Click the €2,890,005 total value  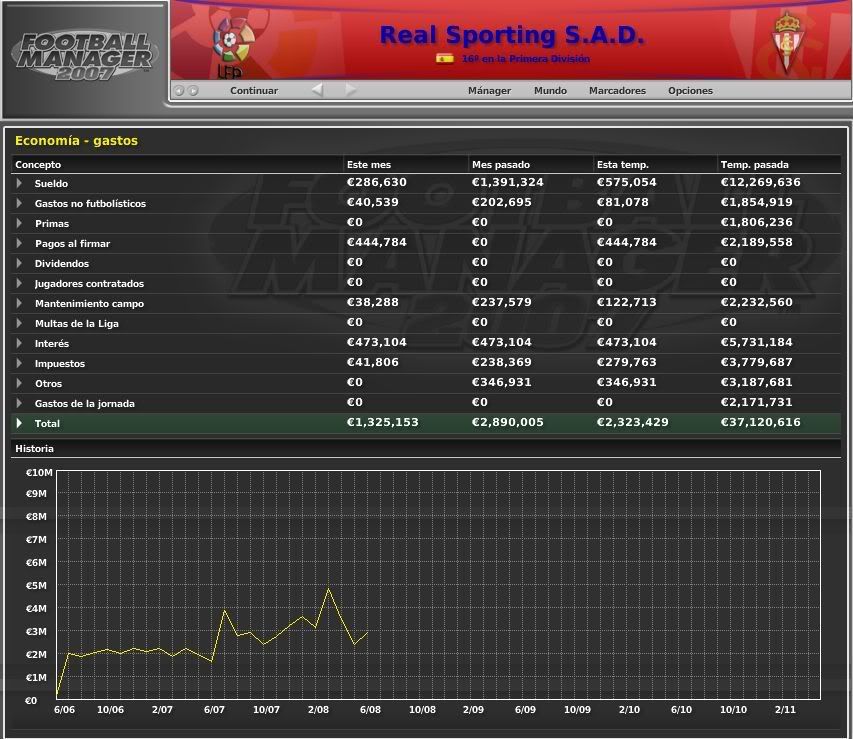click(x=507, y=422)
